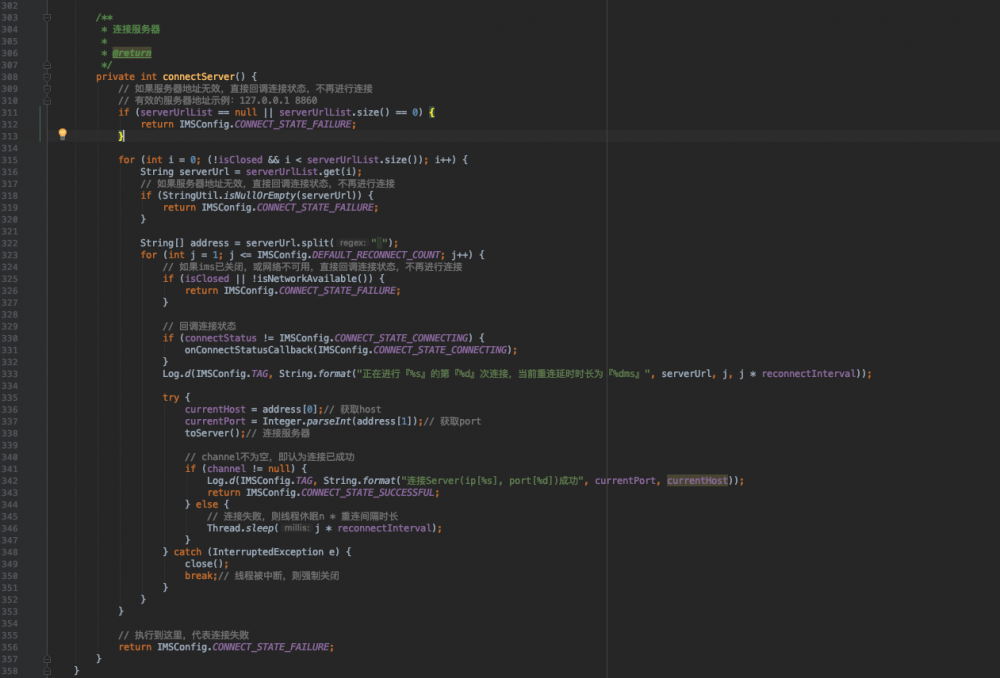Click the yellow lightbulb intention icon in the gutter
Viewport: 1000px width, 678px height.
62,133
